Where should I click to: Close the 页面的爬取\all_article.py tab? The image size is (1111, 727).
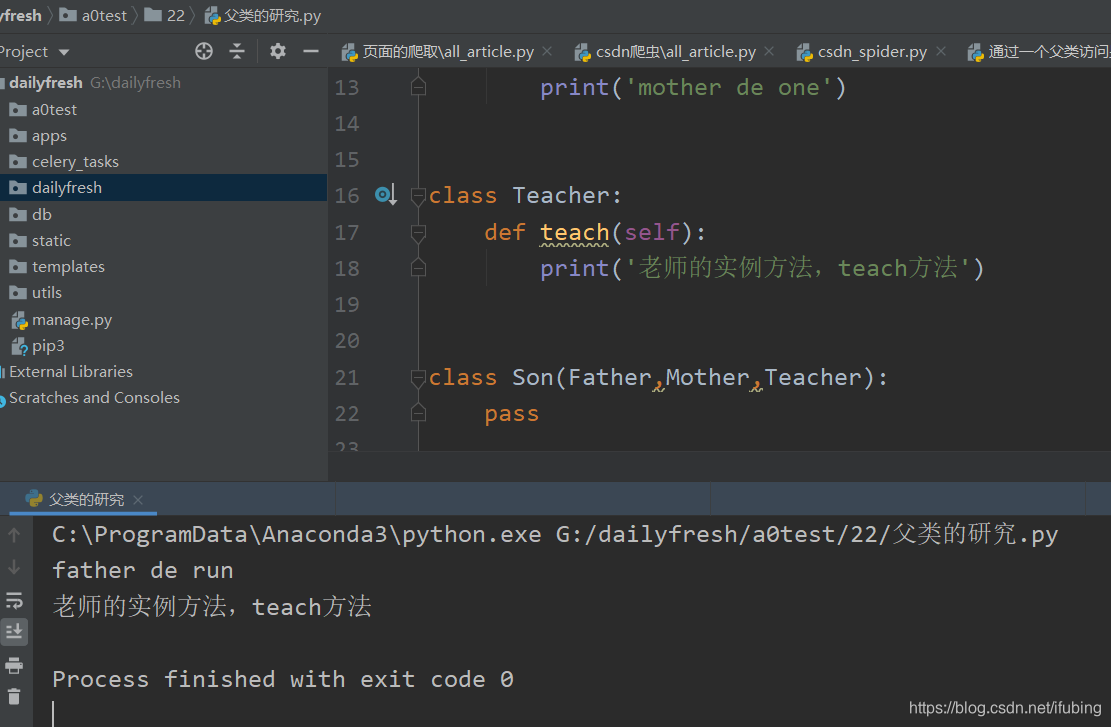tap(547, 51)
